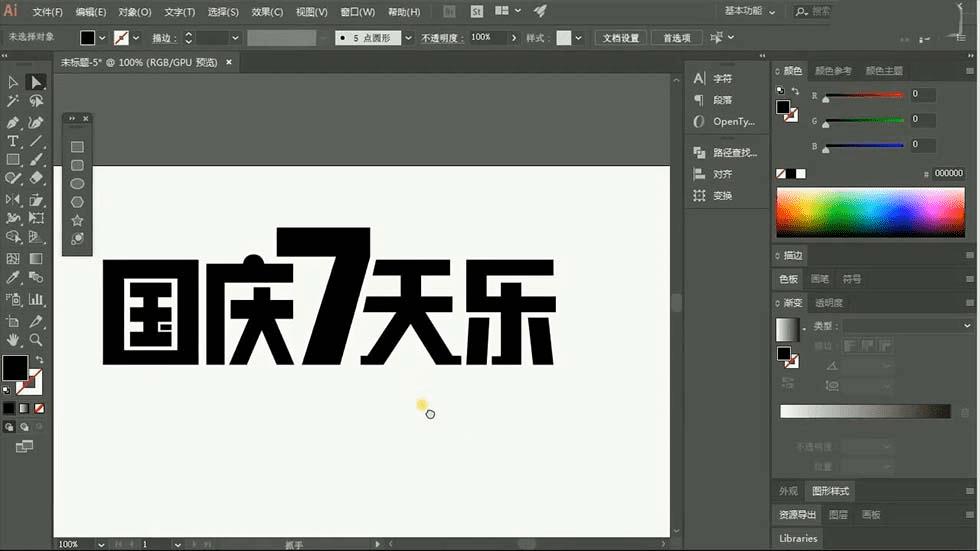Image resolution: width=980 pixels, height=551 pixels.
Task: Open the 路径查找 (Pathfinder) panel
Action: (726, 152)
